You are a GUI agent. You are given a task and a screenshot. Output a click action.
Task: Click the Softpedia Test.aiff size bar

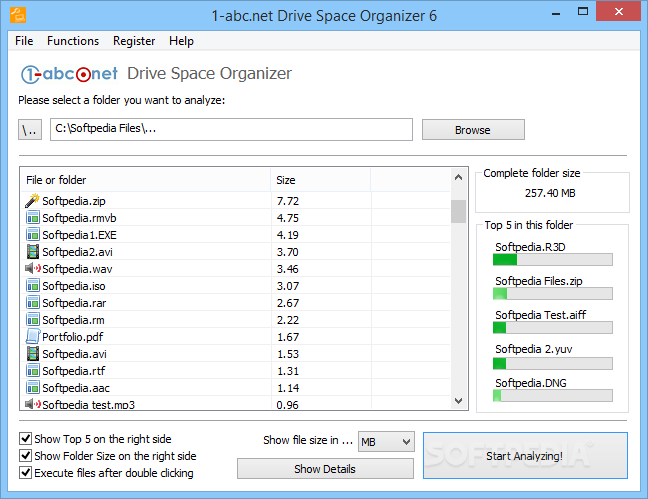(553, 327)
